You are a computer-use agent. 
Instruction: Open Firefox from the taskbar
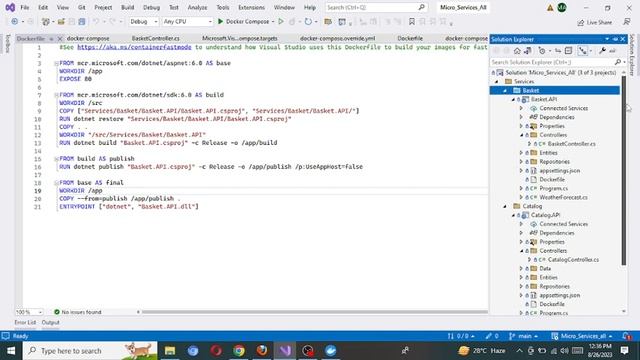[x=262, y=351]
